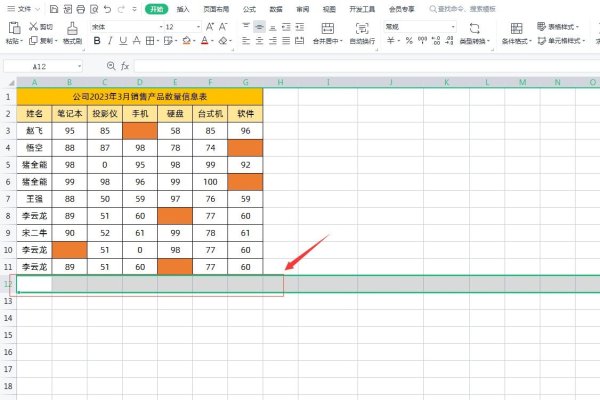Increase font size with the A+ icon

210,26
